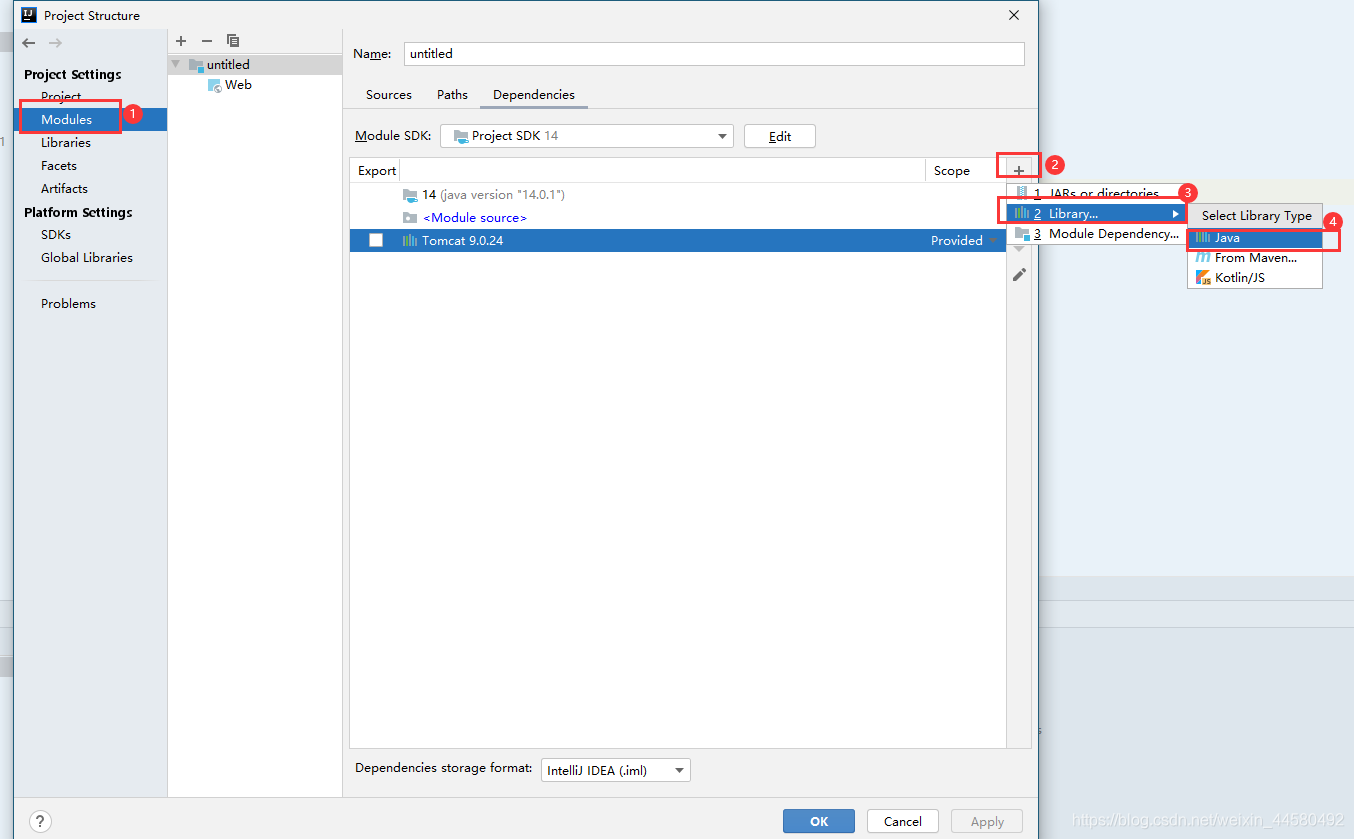Open Dependencies storage format dropdown
The height and width of the screenshot is (839, 1354).
[616, 770]
